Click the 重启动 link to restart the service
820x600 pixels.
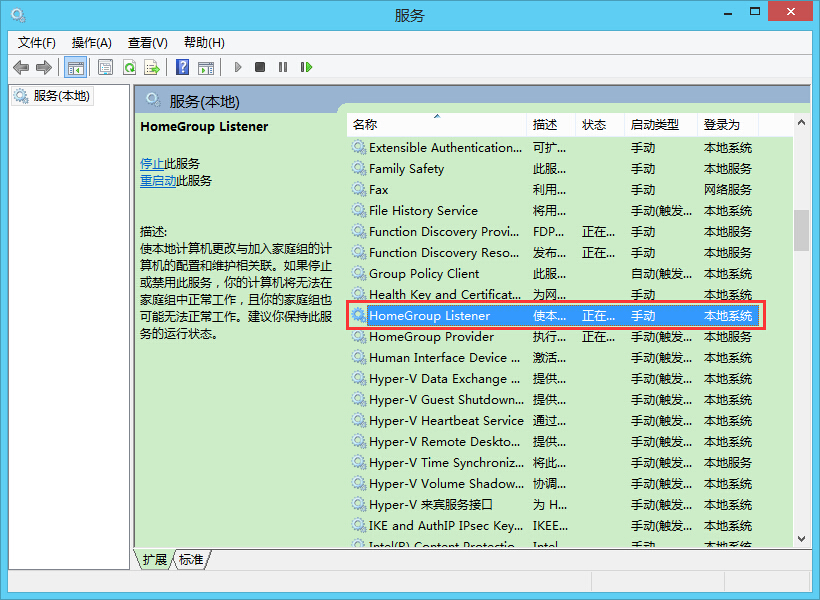(x=158, y=181)
